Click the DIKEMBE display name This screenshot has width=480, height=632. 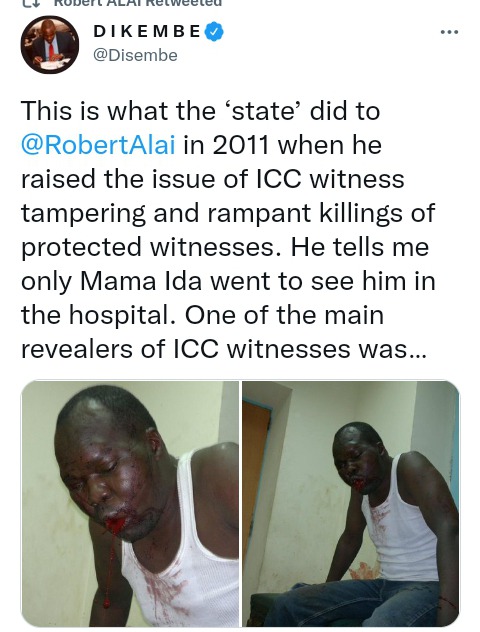[x=147, y=31]
